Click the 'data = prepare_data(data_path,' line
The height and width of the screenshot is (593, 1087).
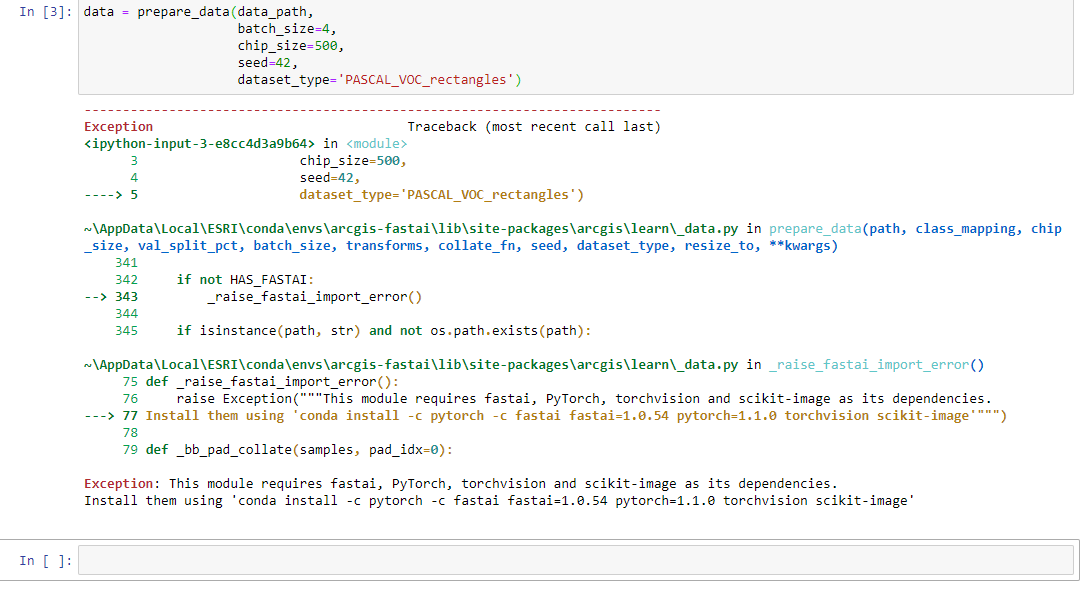point(198,12)
